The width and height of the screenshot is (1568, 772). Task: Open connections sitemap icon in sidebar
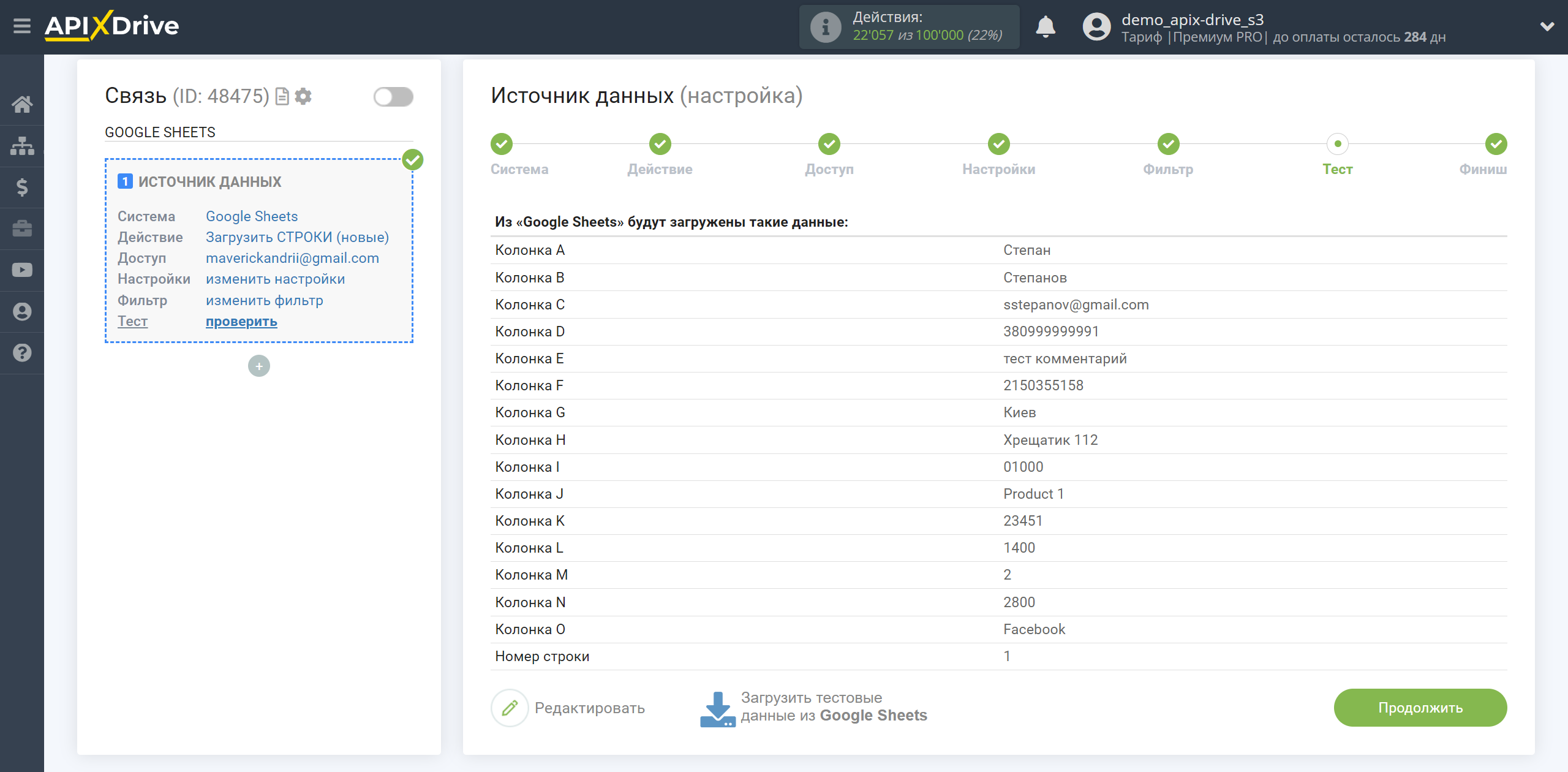pyautogui.click(x=22, y=146)
